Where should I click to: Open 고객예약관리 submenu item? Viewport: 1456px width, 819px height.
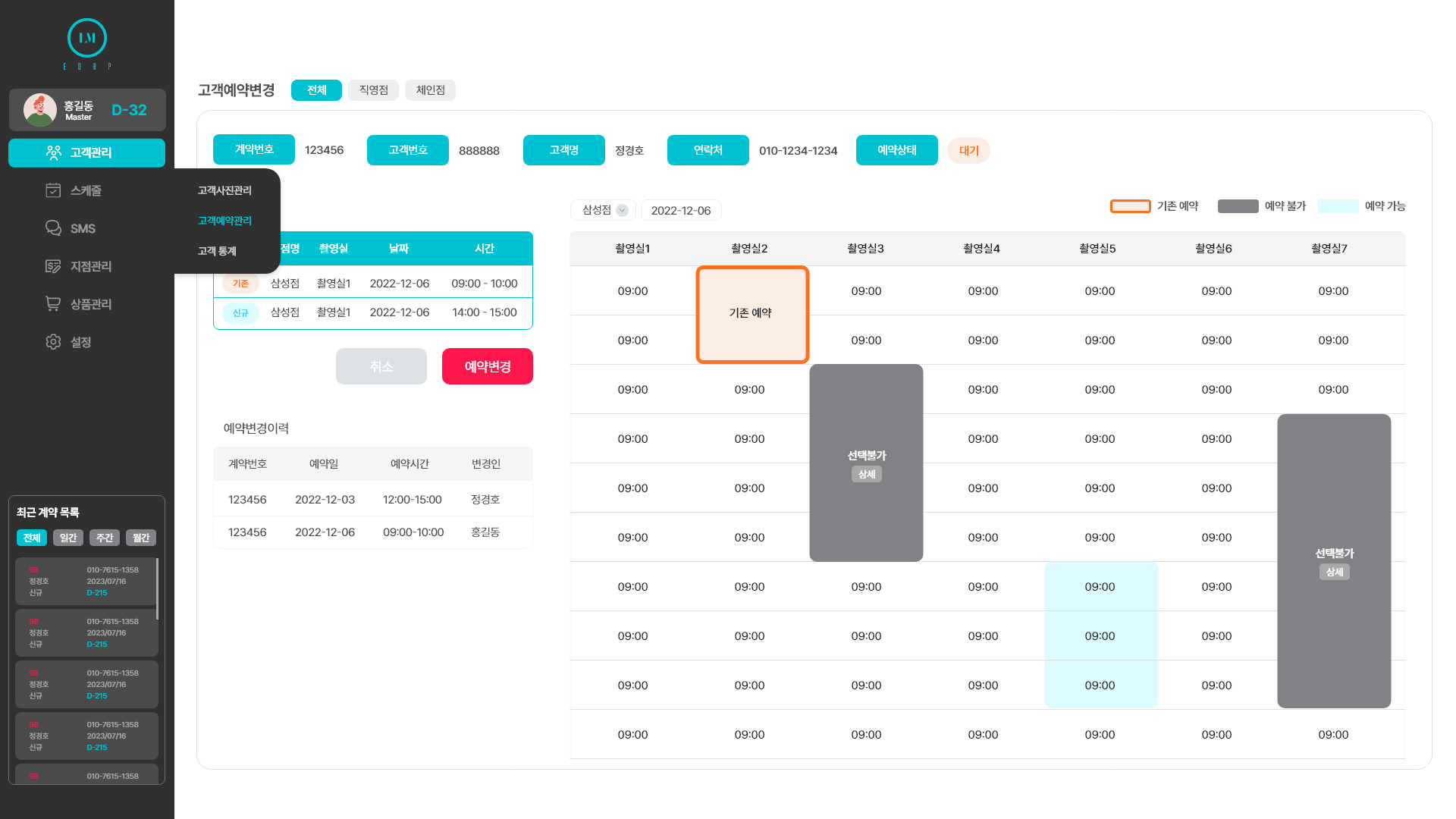[x=224, y=221]
